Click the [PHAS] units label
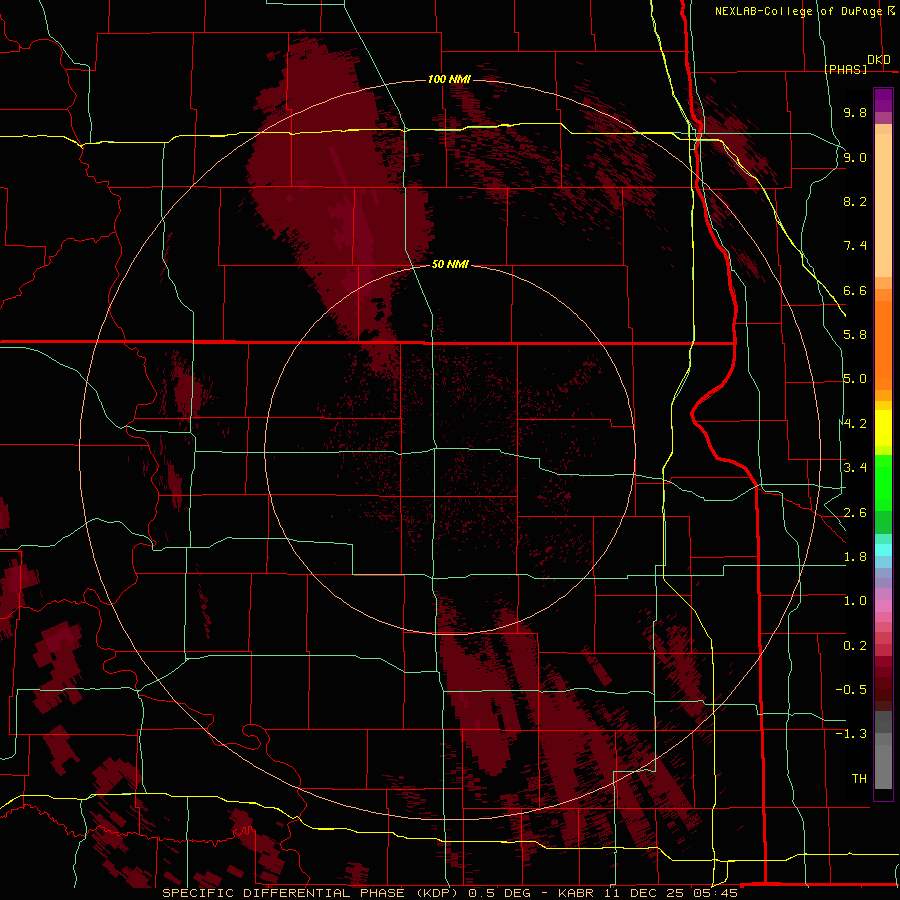The image size is (900, 900). [845, 69]
